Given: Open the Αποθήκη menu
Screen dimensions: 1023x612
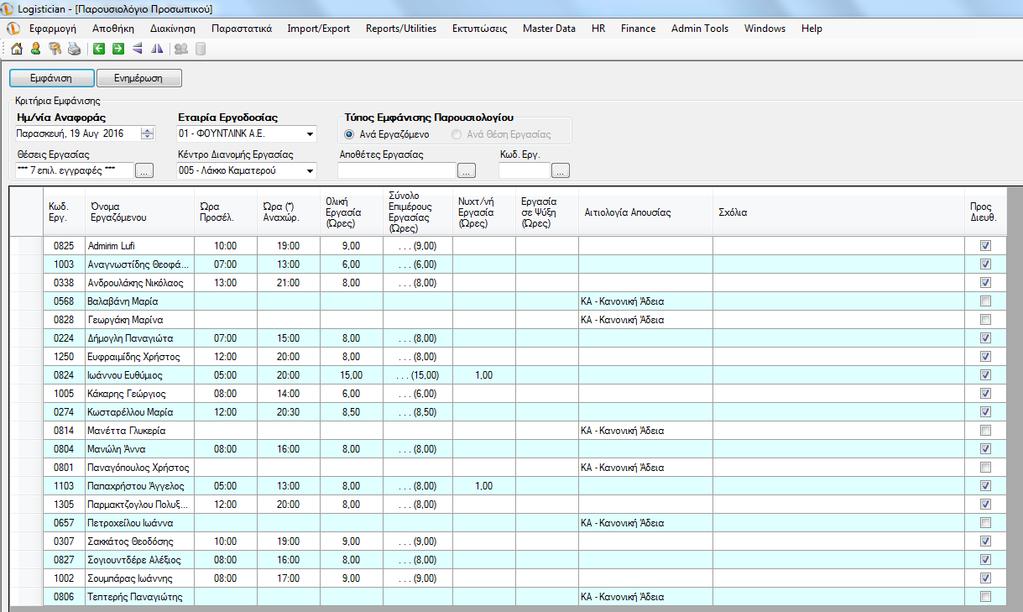Looking at the screenshot, I should click(x=113, y=29).
